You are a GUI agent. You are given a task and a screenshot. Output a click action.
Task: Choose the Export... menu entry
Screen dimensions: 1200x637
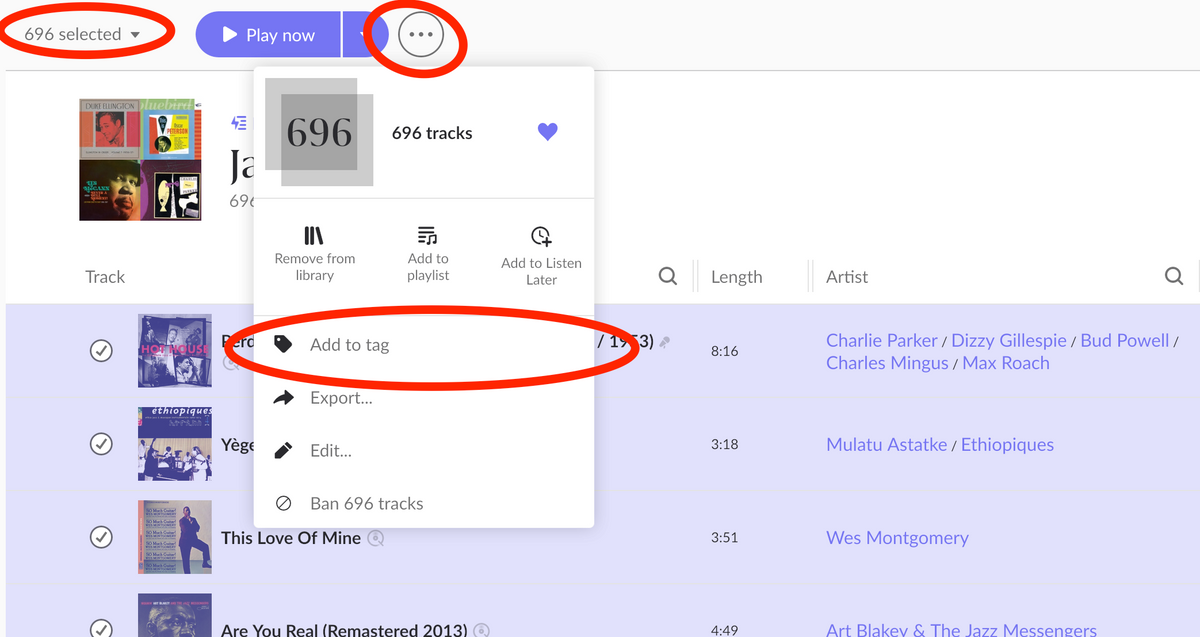(424, 398)
